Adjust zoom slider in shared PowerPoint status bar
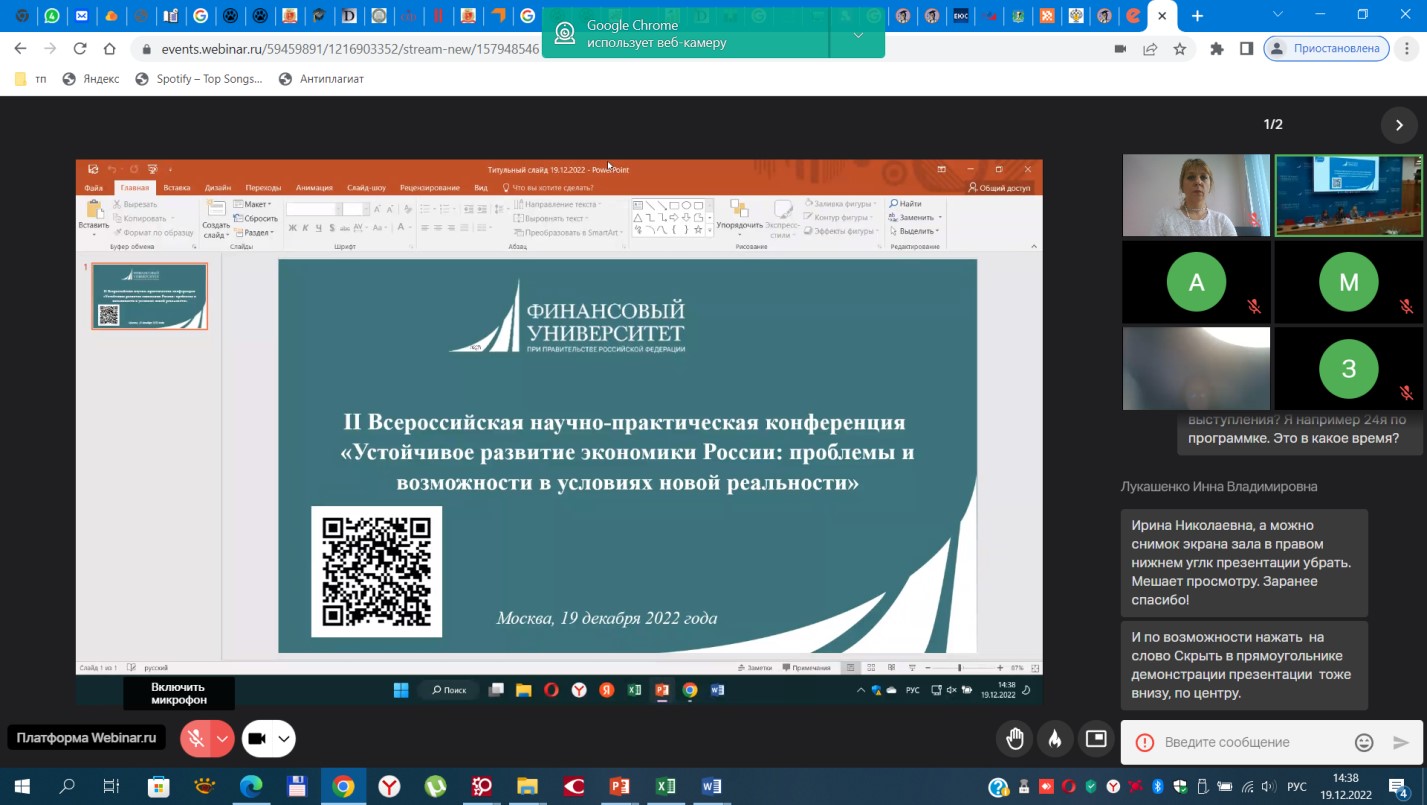 click(x=959, y=668)
